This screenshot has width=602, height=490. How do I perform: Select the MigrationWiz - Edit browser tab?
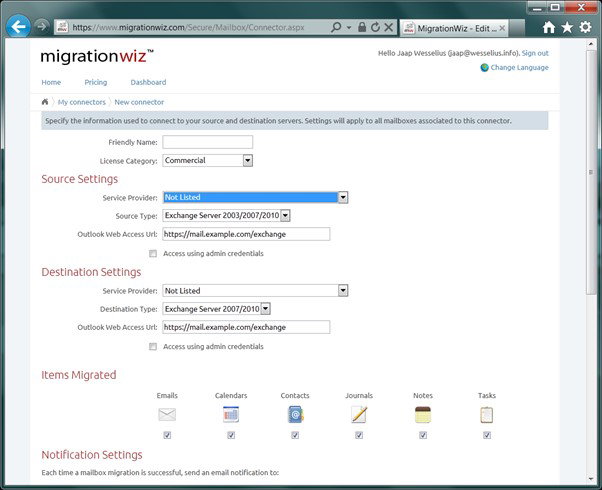pyautogui.click(x=454, y=28)
